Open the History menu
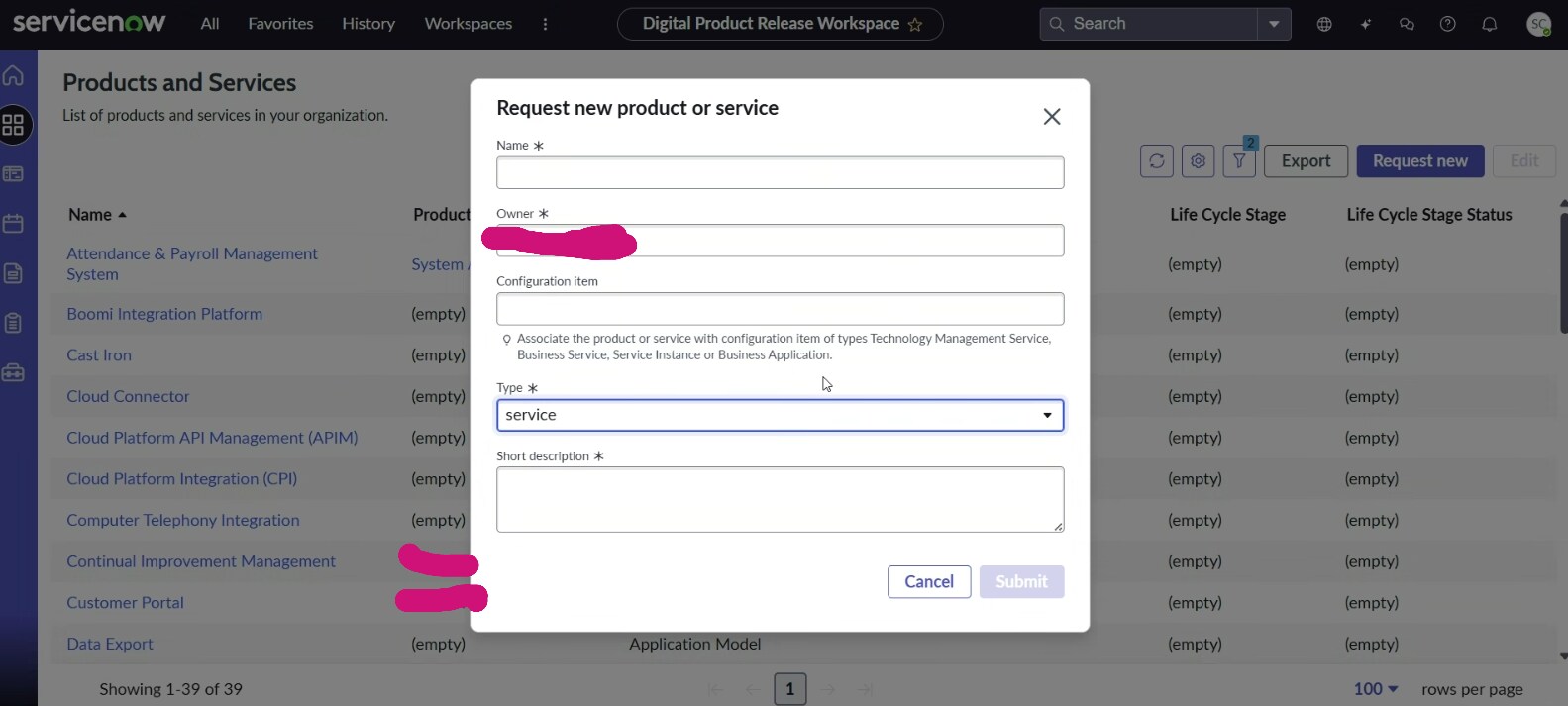The width and height of the screenshot is (1568, 706). (368, 24)
